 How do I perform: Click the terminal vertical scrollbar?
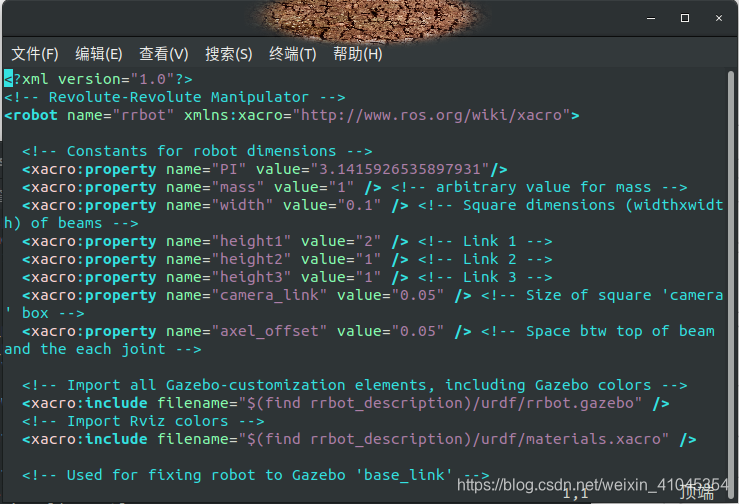[731, 283]
